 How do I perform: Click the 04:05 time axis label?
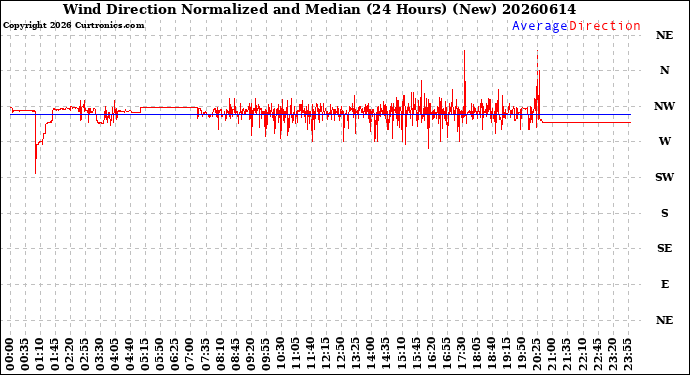(115, 354)
